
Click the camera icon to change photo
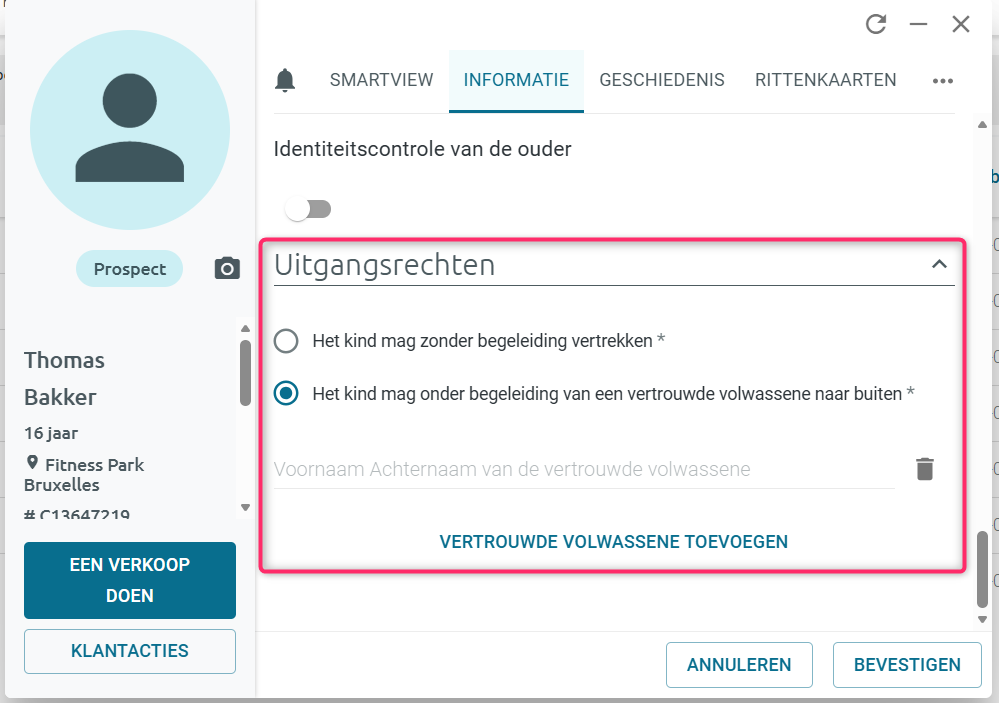227,268
